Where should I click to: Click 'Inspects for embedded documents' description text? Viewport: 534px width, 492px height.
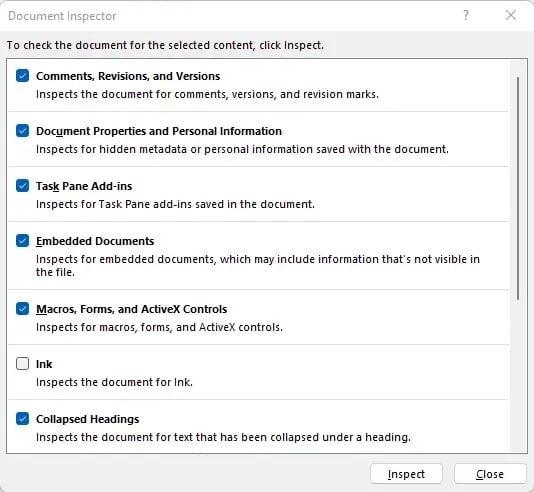pos(258,266)
